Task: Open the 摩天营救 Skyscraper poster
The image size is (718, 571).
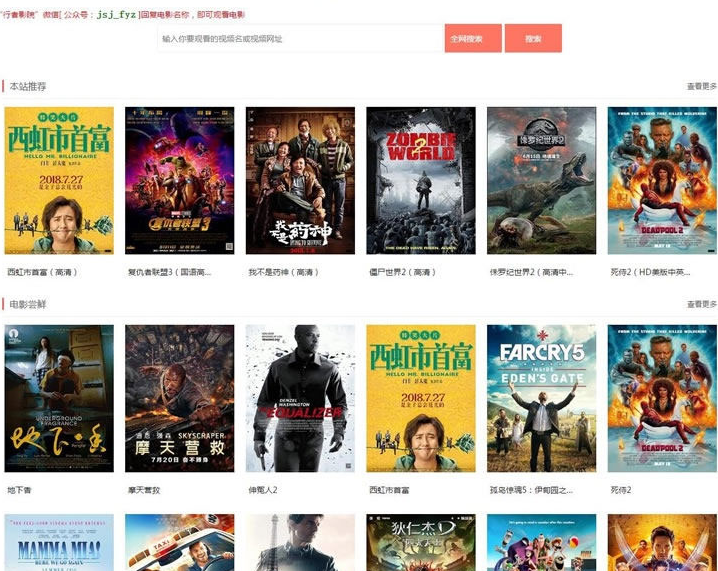Action: 180,398
